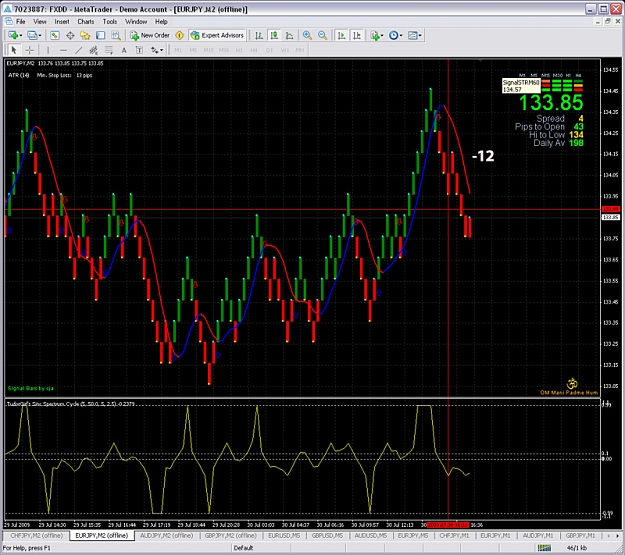Screen dimensions: 625x555
Task: Open the File menu
Action: [x=20, y=22]
